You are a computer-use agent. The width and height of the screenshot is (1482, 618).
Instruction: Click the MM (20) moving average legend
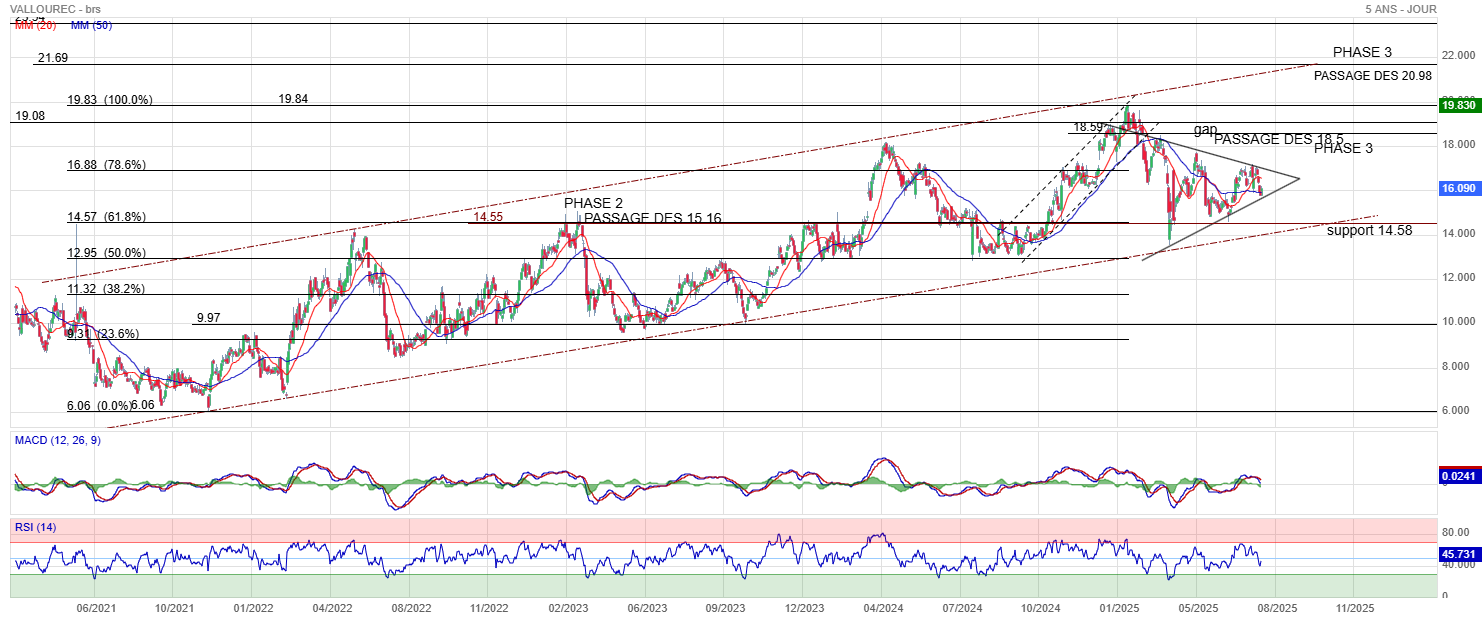coord(37,25)
